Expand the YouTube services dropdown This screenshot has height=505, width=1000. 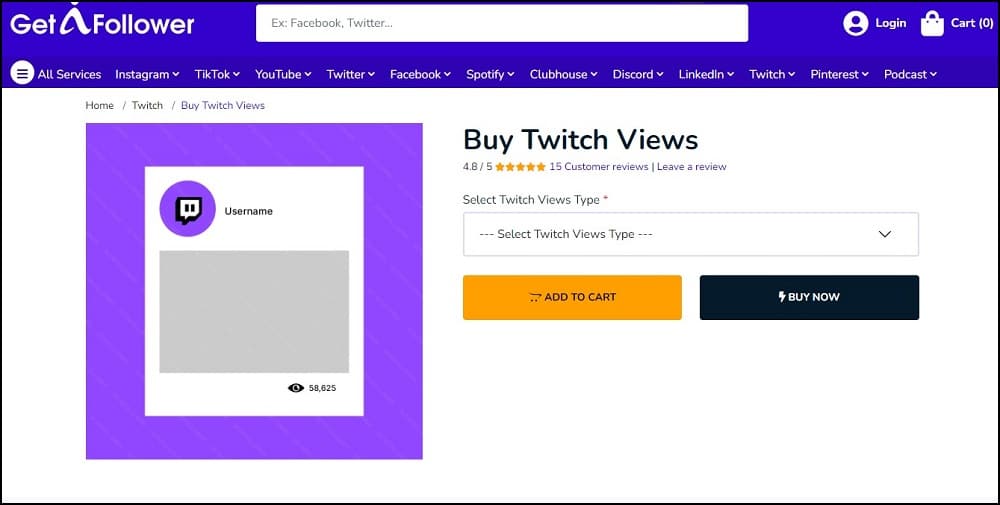(283, 74)
